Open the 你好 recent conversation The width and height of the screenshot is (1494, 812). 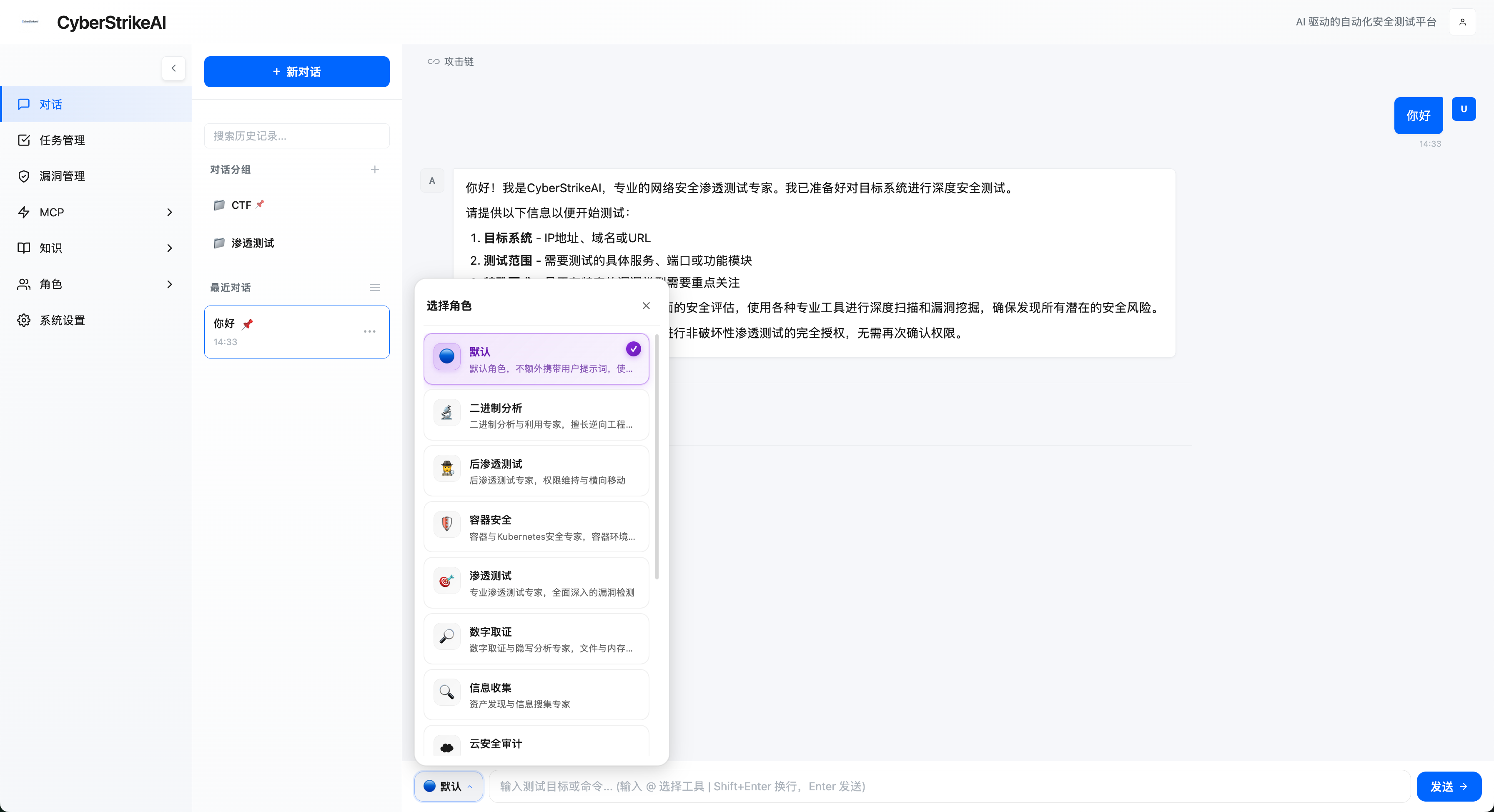[296, 332]
